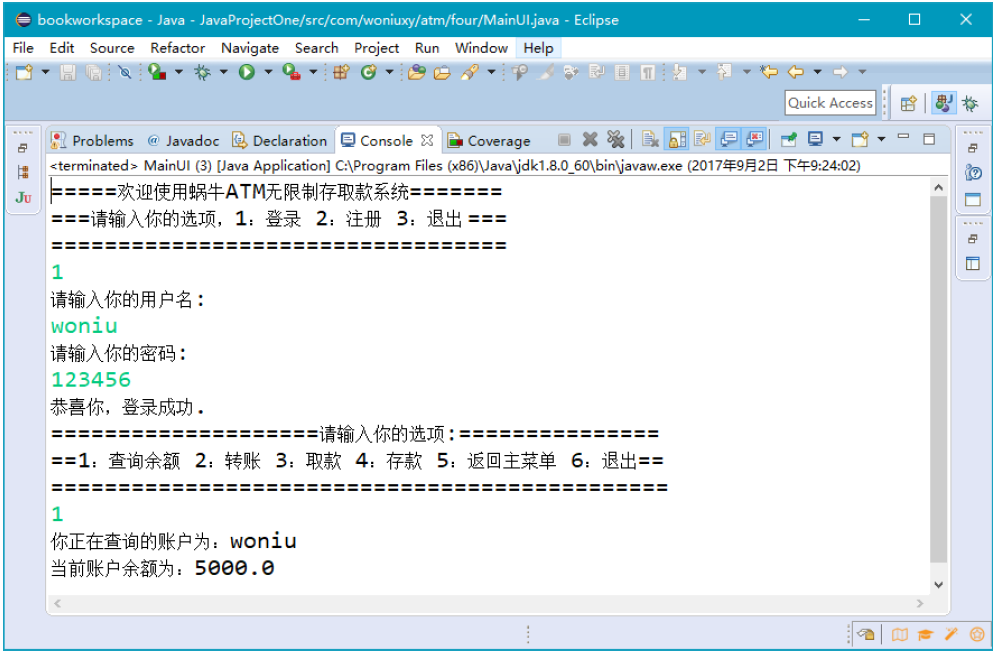Toggle show console when standard output changes
This screenshot has height=654, width=996.
click(x=729, y=140)
